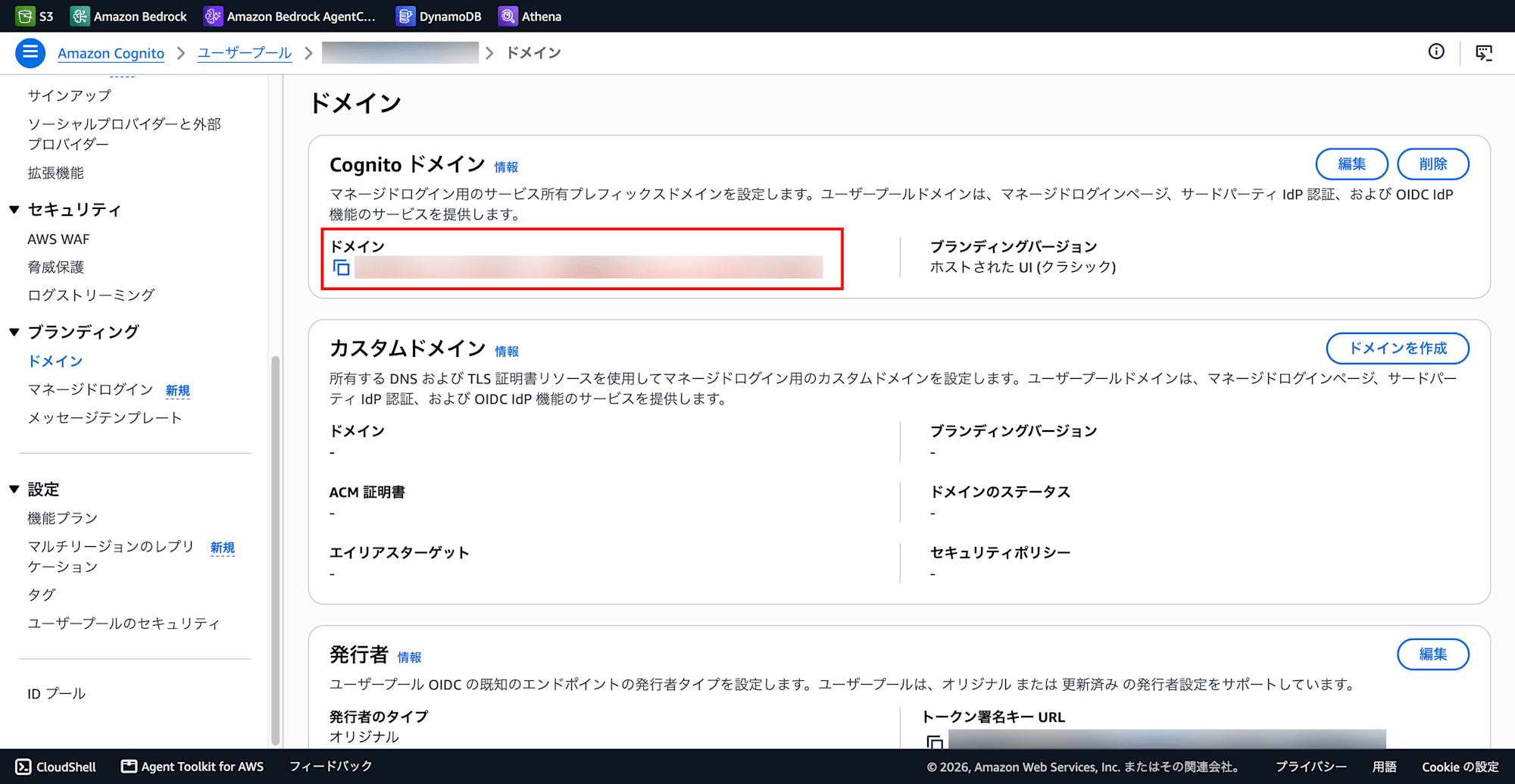Open Amazon Bedrock shortcut in top bar
The width and height of the screenshot is (1515, 784).
click(129, 16)
